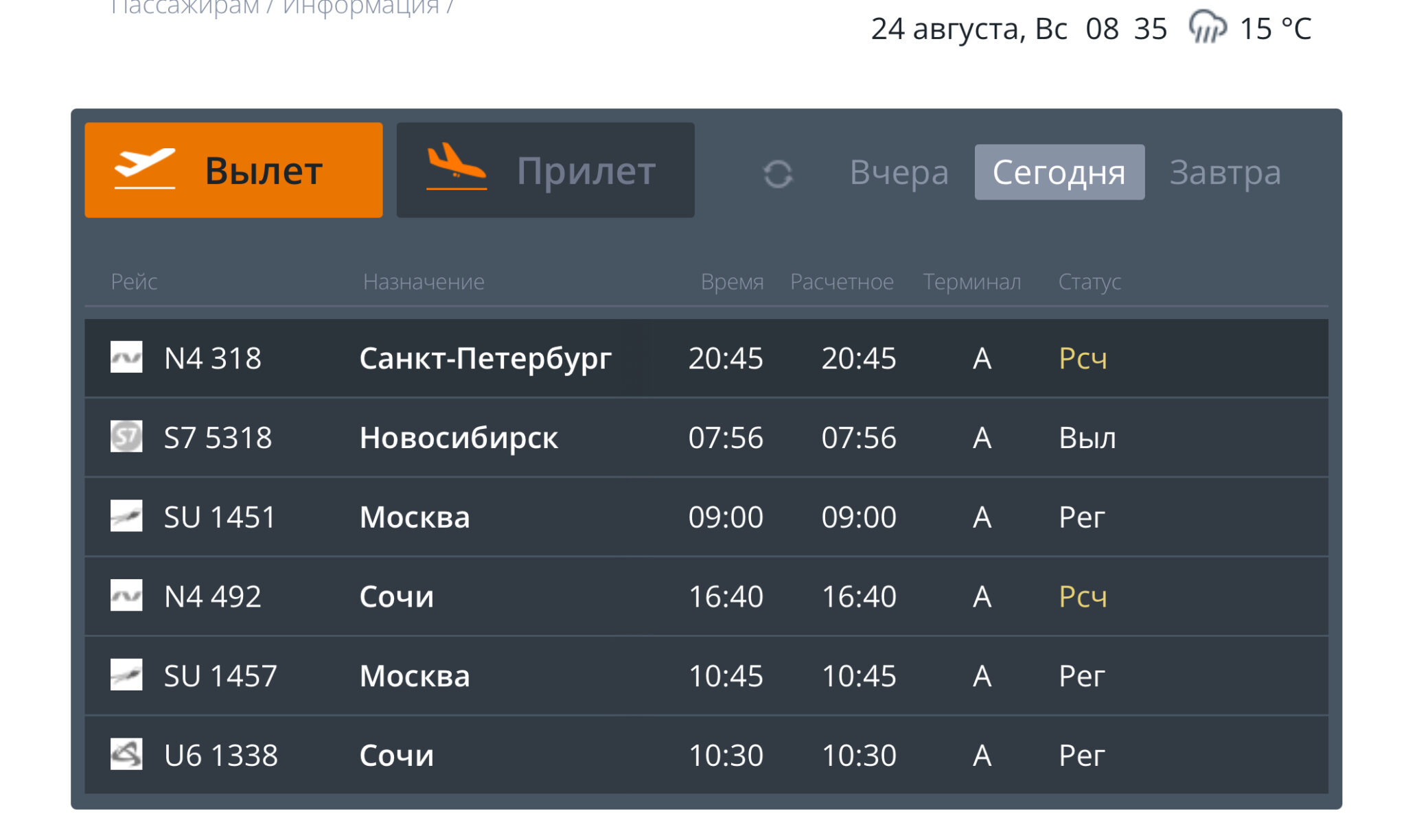Click the SU 1457 airline logo
This screenshot has height=840, width=1406.
tap(126, 675)
